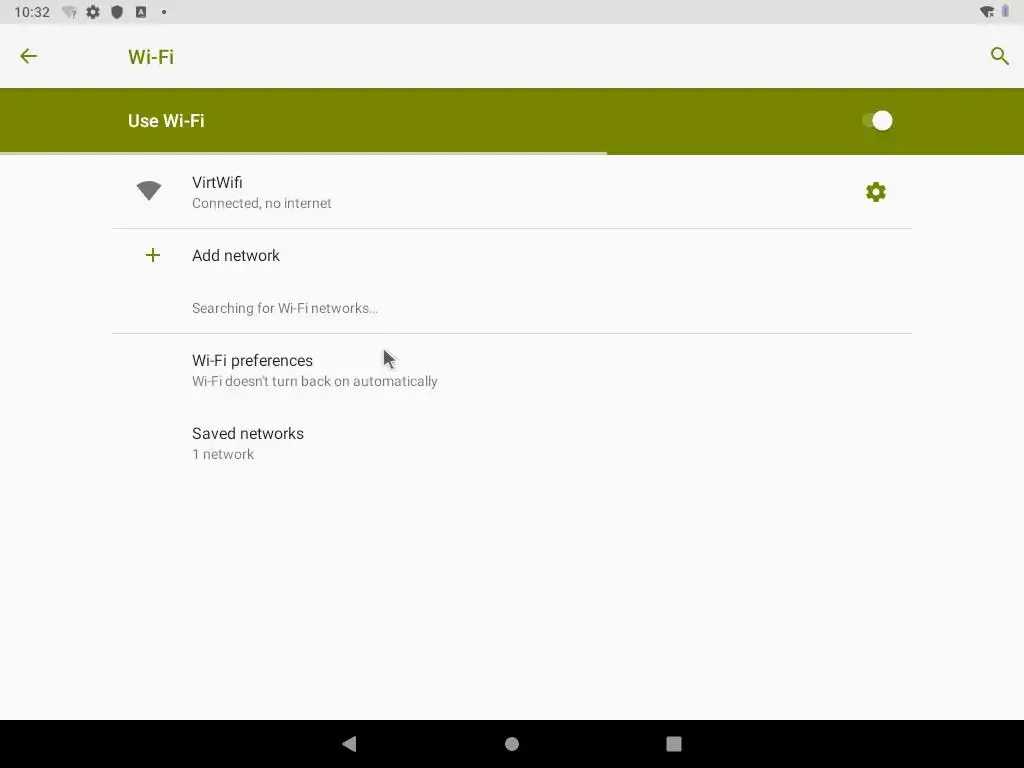Open Wi-Fi preferences
The height and width of the screenshot is (768, 1024).
pyautogui.click(x=511, y=370)
